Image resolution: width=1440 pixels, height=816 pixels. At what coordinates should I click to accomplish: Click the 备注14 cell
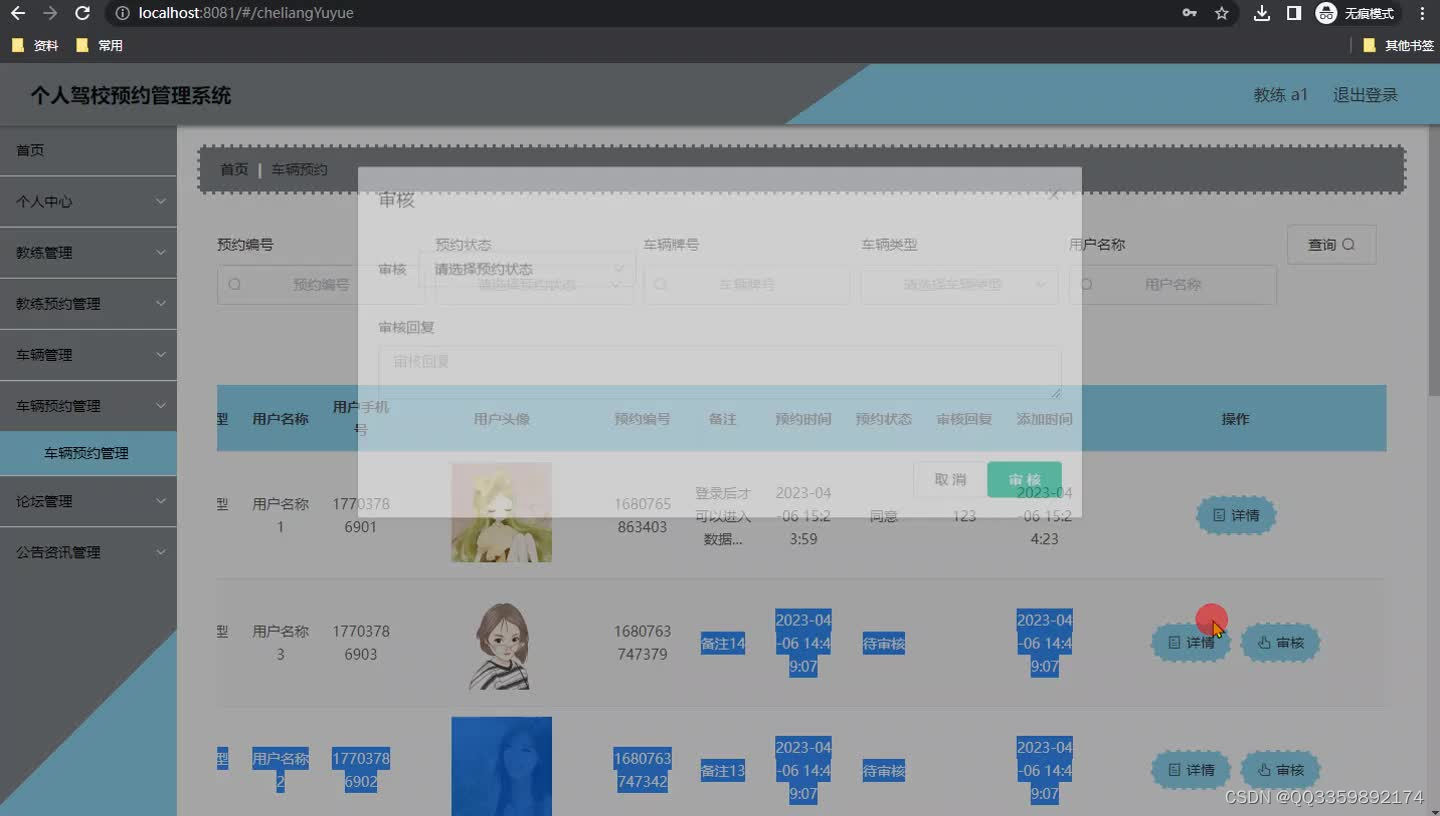point(723,644)
